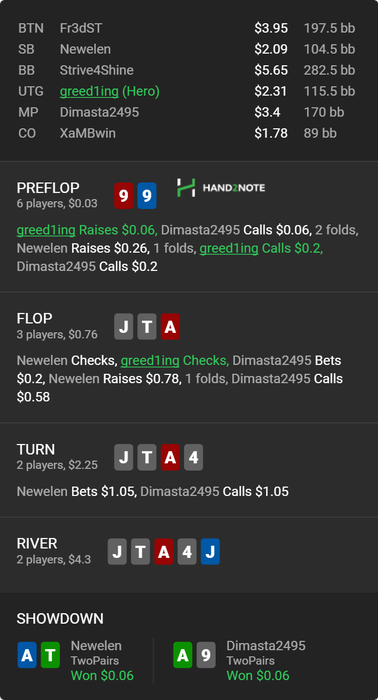Click the PREFLOP section heading
Viewport: 378px width, 700px height.
[48, 188]
